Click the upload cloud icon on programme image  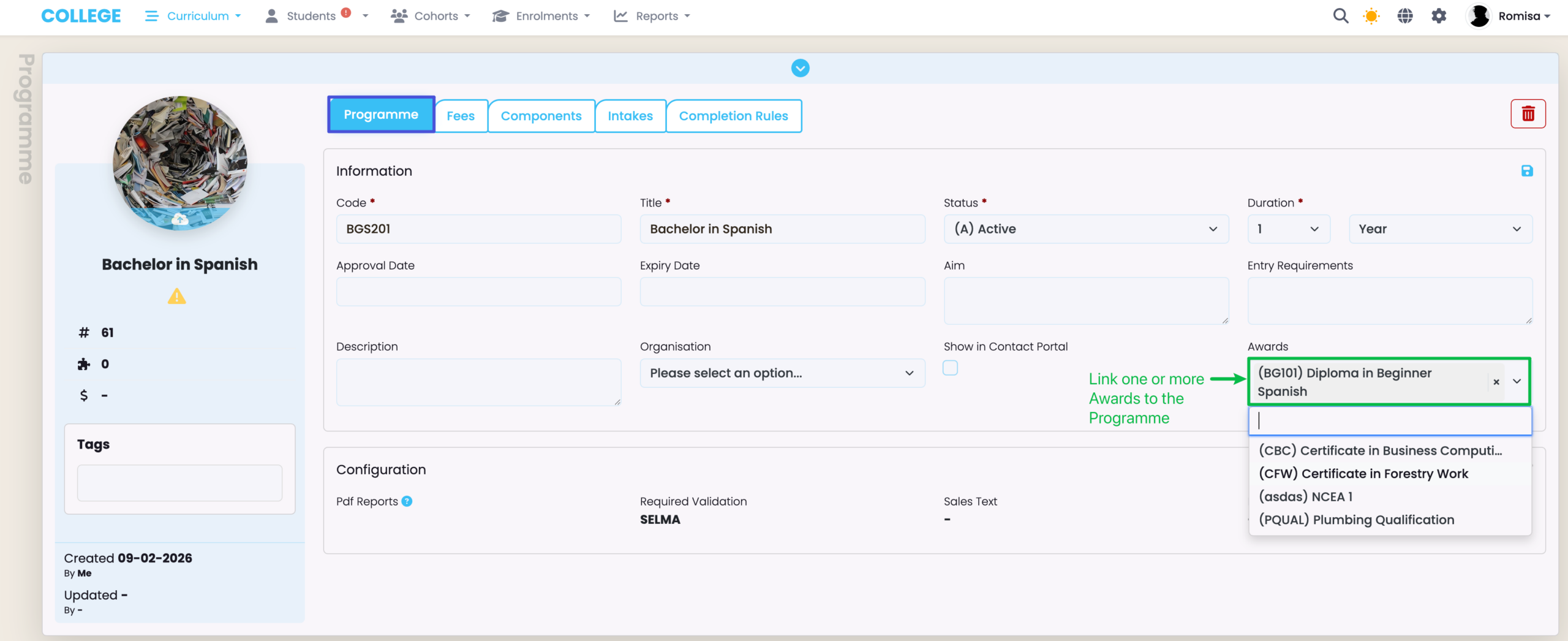pyautogui.click(x=179, y=219)
